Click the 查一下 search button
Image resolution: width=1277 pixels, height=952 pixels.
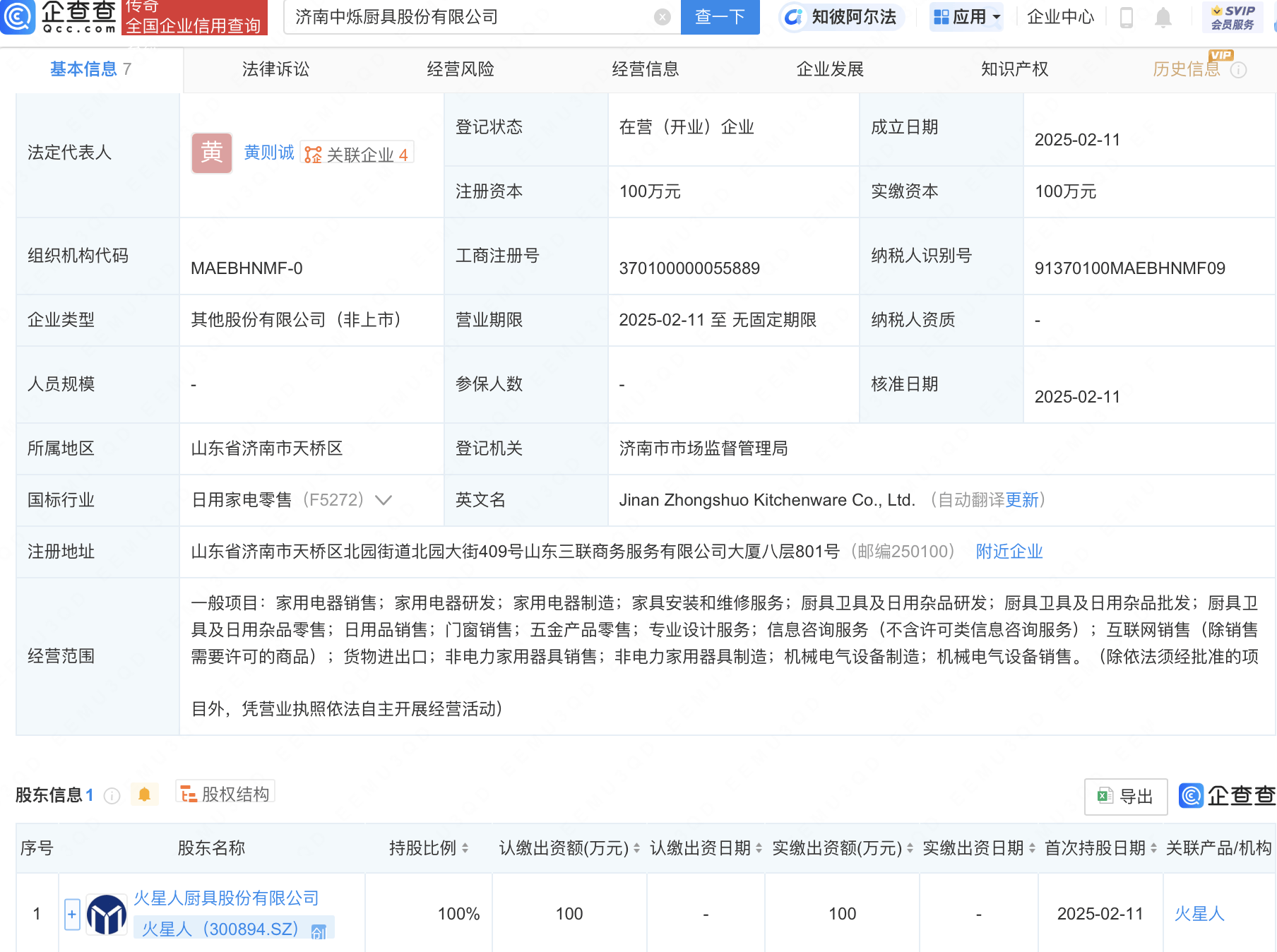coord(719,18)
